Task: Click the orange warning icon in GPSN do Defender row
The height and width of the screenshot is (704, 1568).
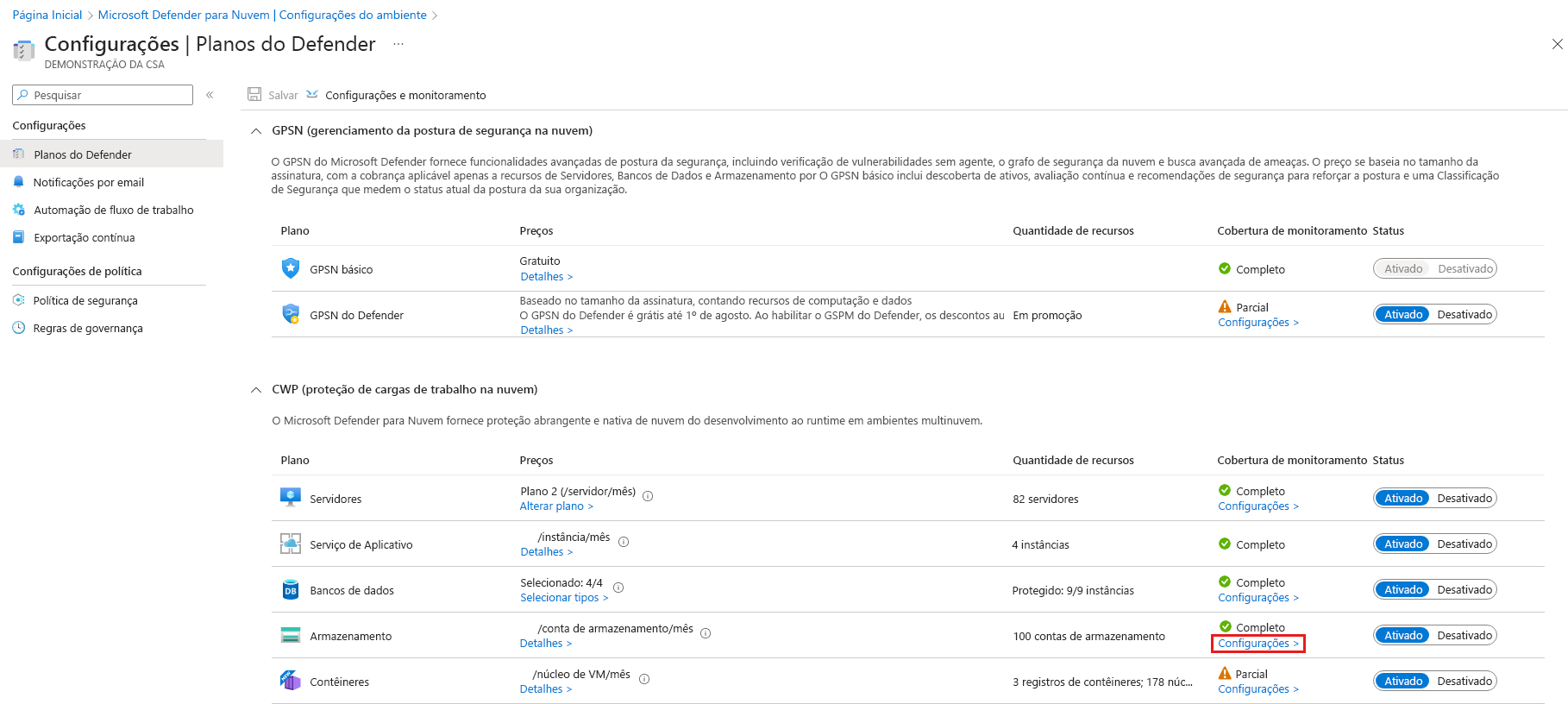Action: pyautogui.click(x=1225, y=306)
